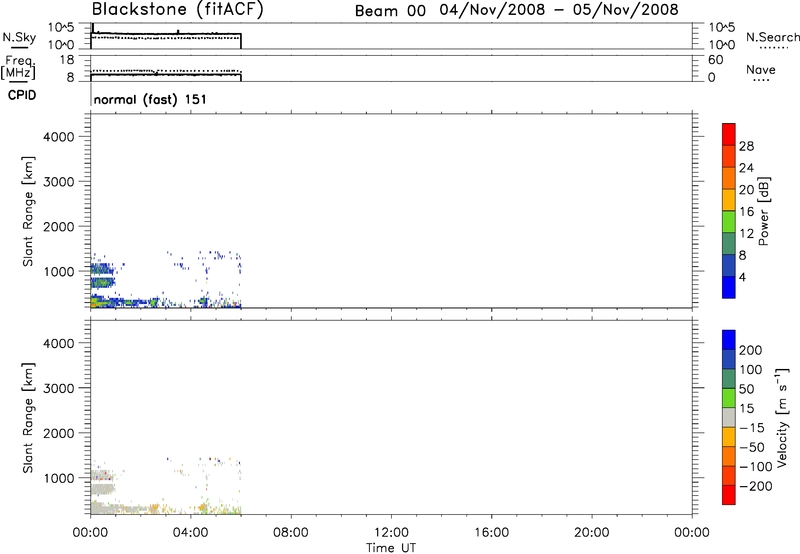The width and height of the screenshot is (800, 554).
Task: Click "Slant Range [km]" label of power panel
Action: (28, 211)
